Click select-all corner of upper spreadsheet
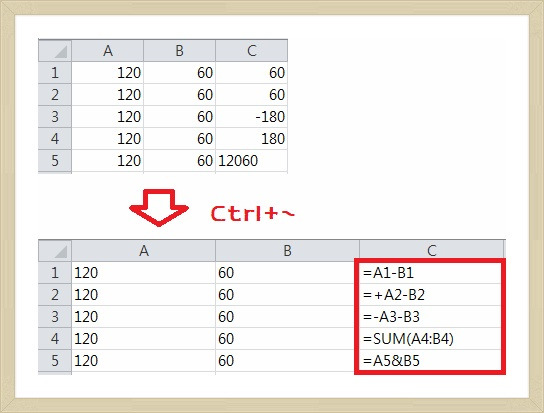Viewport: 544px width, 413px height. tap(55, 51)
